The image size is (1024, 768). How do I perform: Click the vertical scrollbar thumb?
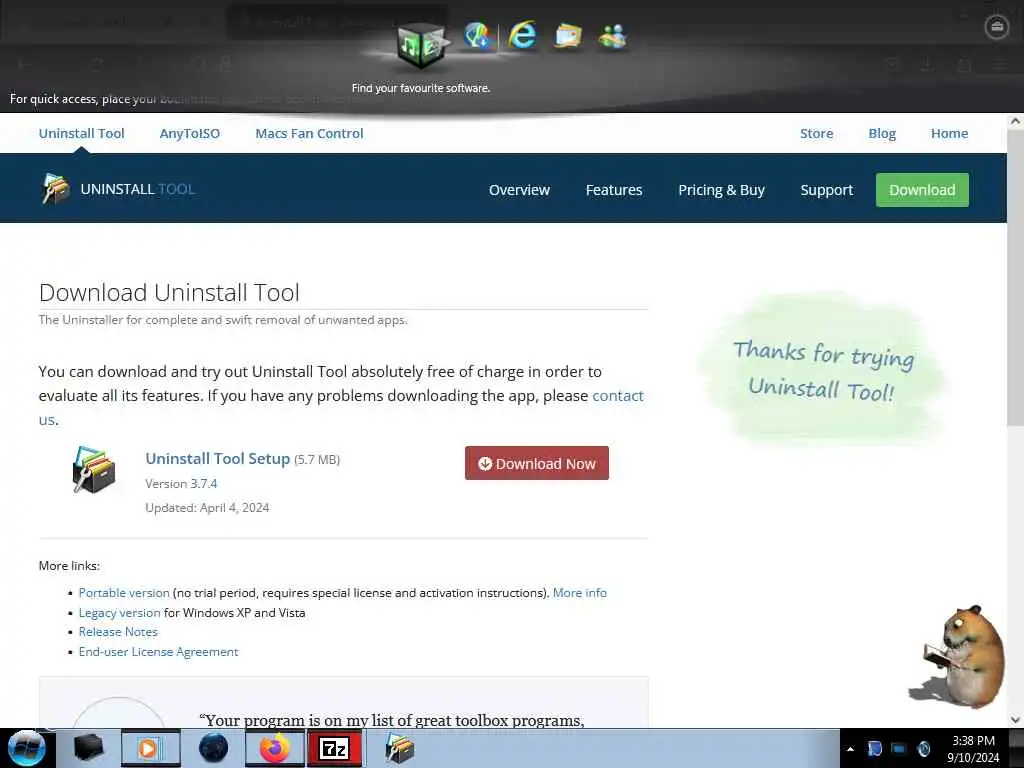[1015, 278]
